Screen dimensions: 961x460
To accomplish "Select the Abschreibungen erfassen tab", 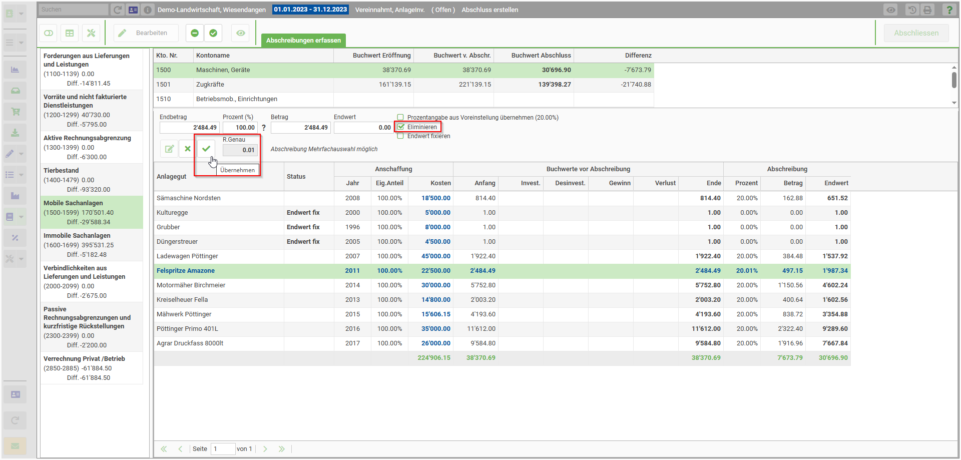I will [303, 40].
